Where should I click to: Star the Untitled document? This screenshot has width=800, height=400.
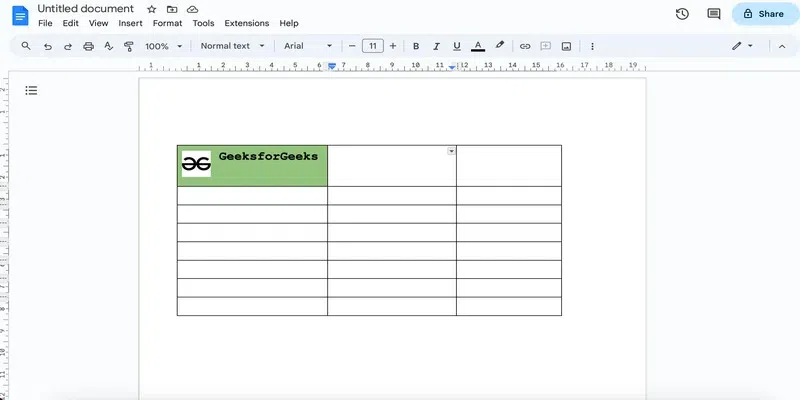point(152,9)
